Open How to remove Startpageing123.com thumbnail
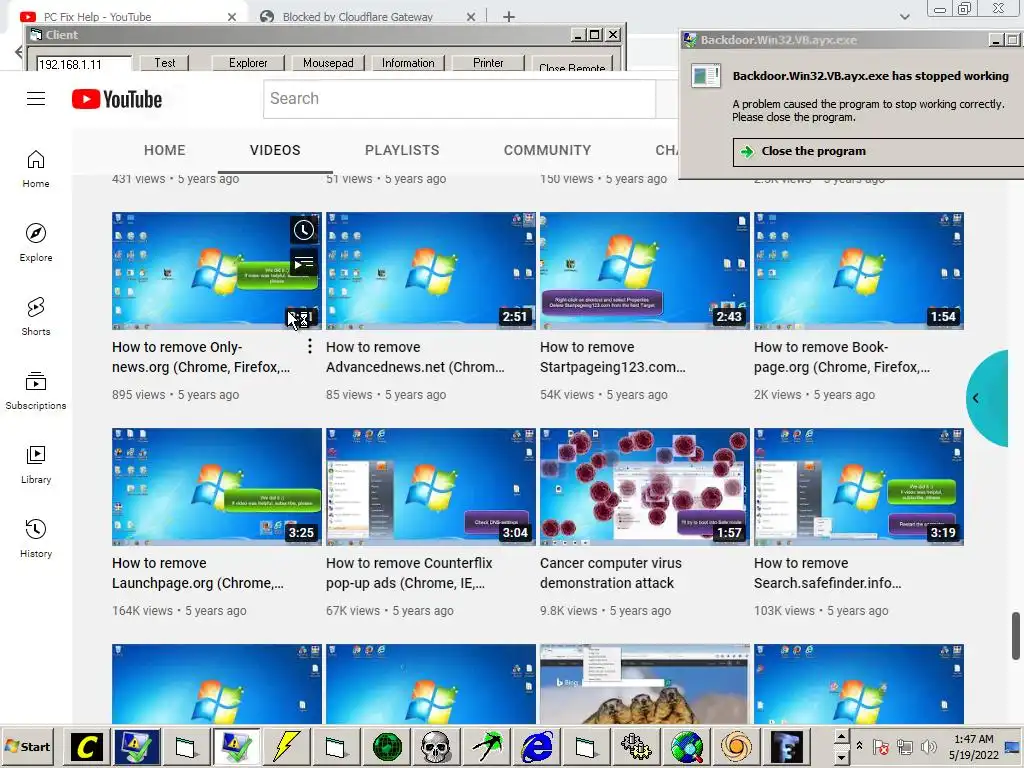This screenshot has width=1024, height=768. tap(645, 270)
